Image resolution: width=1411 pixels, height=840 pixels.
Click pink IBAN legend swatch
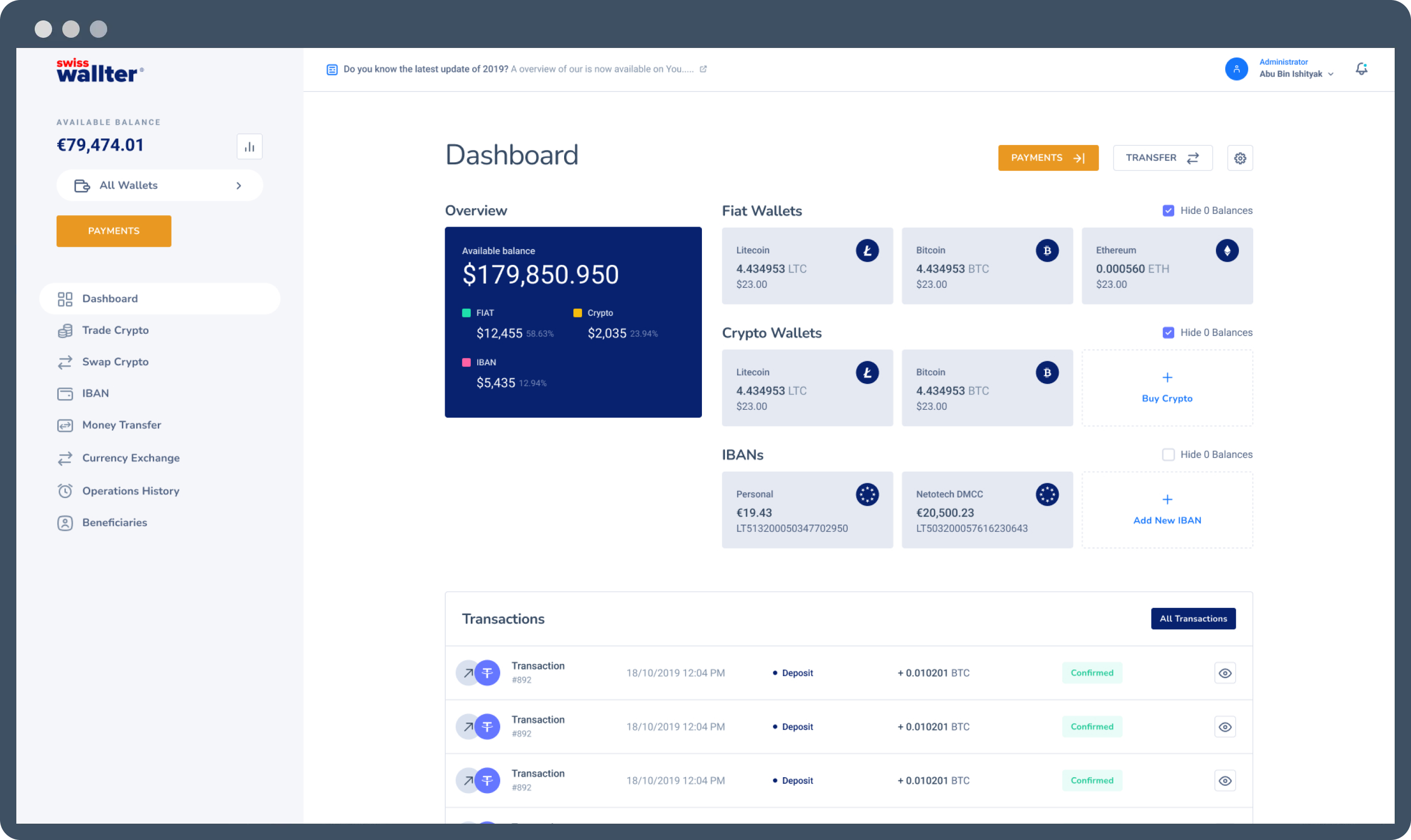pyautogui.click(x=466, y=362)
